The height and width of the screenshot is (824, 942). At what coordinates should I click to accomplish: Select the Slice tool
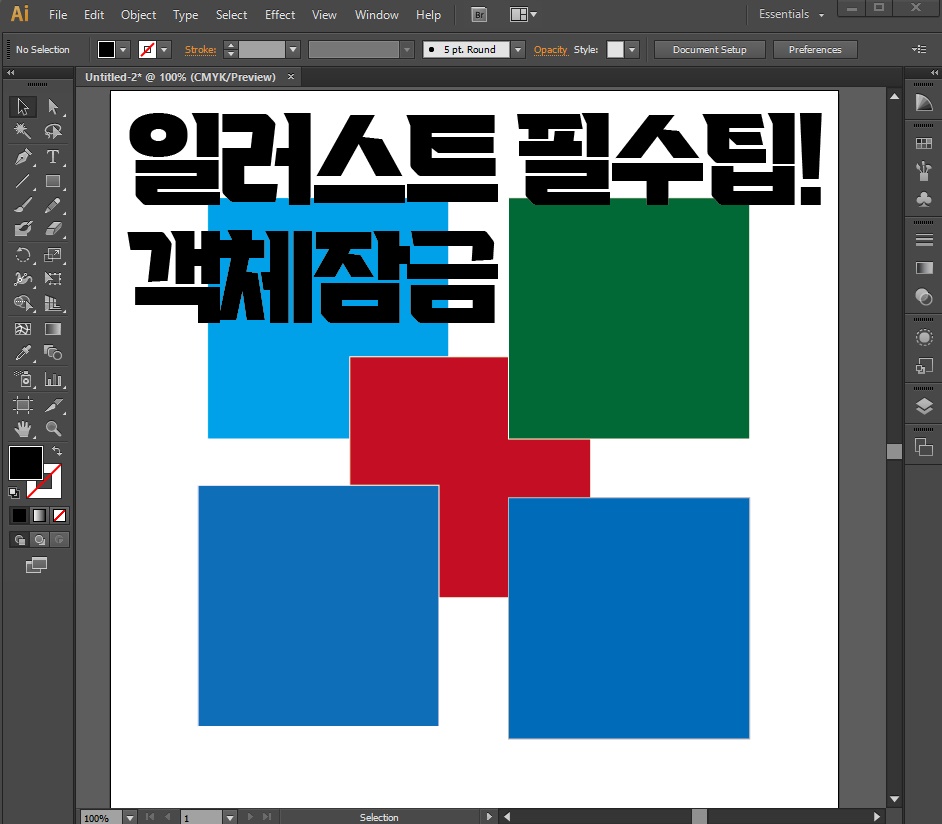click(53, 405)
